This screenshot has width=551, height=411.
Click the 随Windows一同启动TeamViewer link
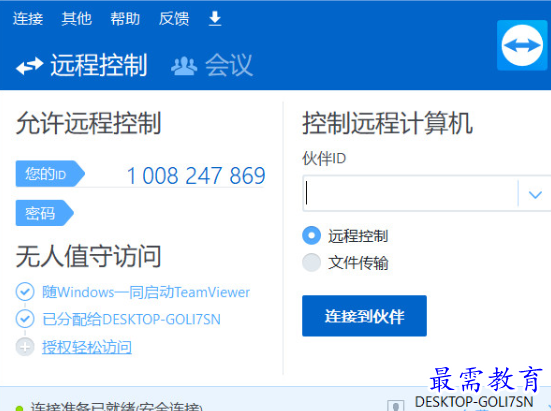coord(146,292)
